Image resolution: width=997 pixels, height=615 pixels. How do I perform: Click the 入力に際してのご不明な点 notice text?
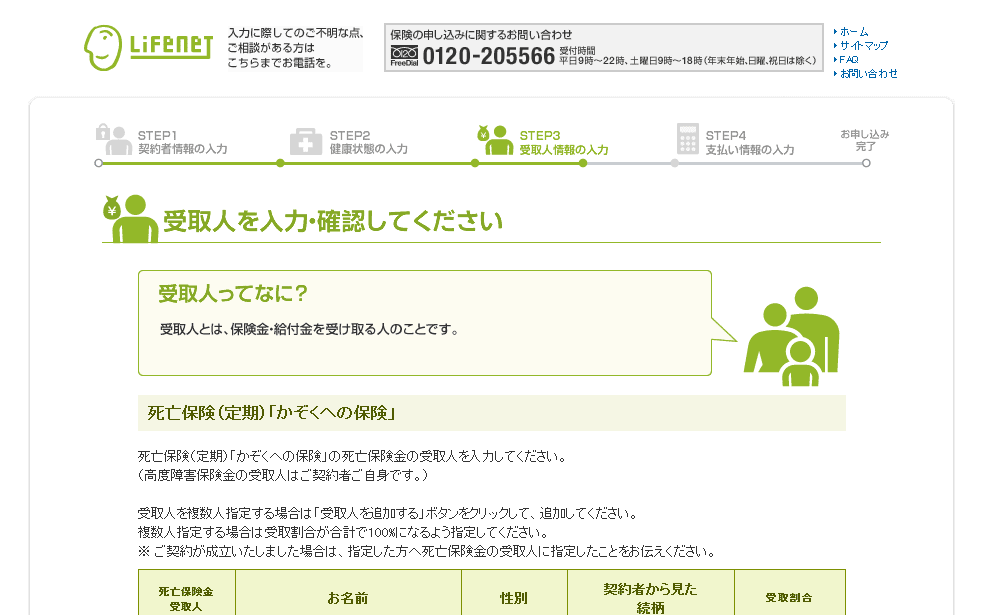[x=296, y=48]
